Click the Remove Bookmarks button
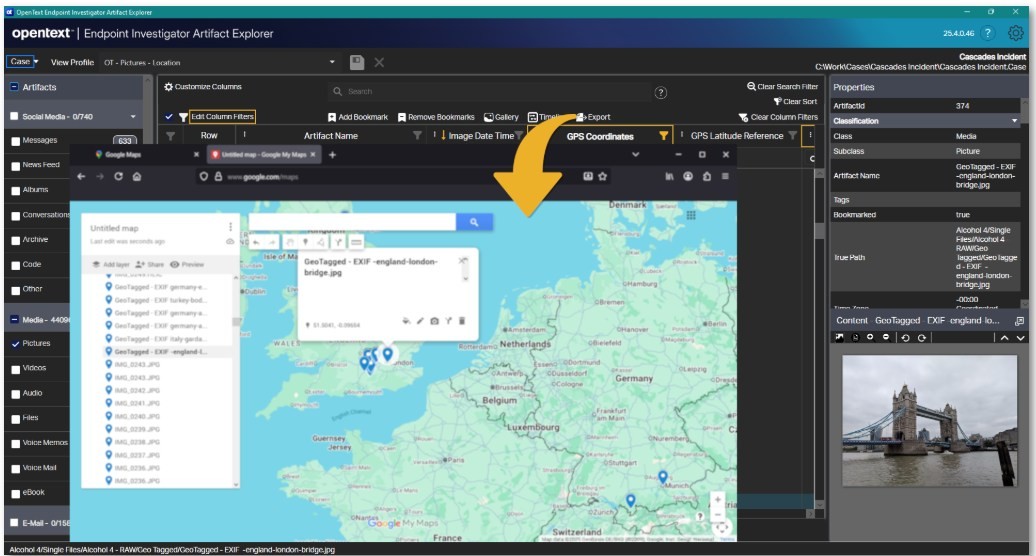Screen dimensions: 1036x556 [435, 117]
